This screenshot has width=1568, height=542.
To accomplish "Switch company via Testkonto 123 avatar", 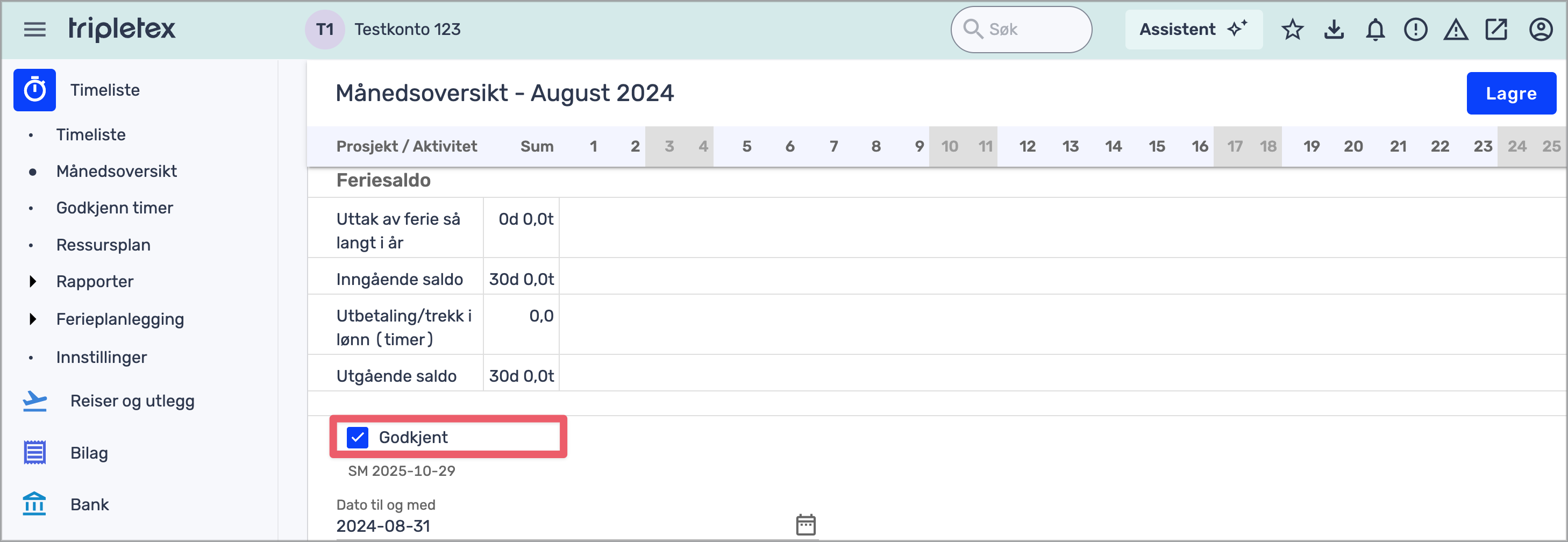I will tap(325, 29).
